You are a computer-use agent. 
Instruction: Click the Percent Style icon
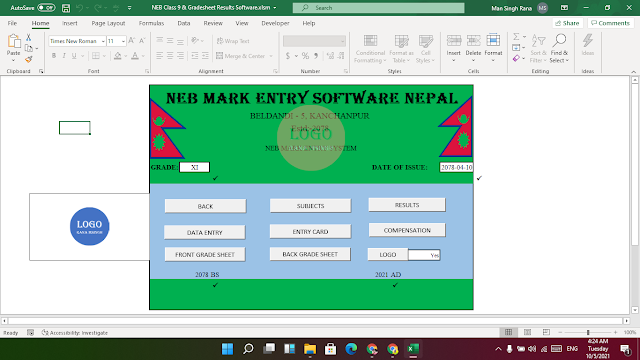click(x=305, y=56)
